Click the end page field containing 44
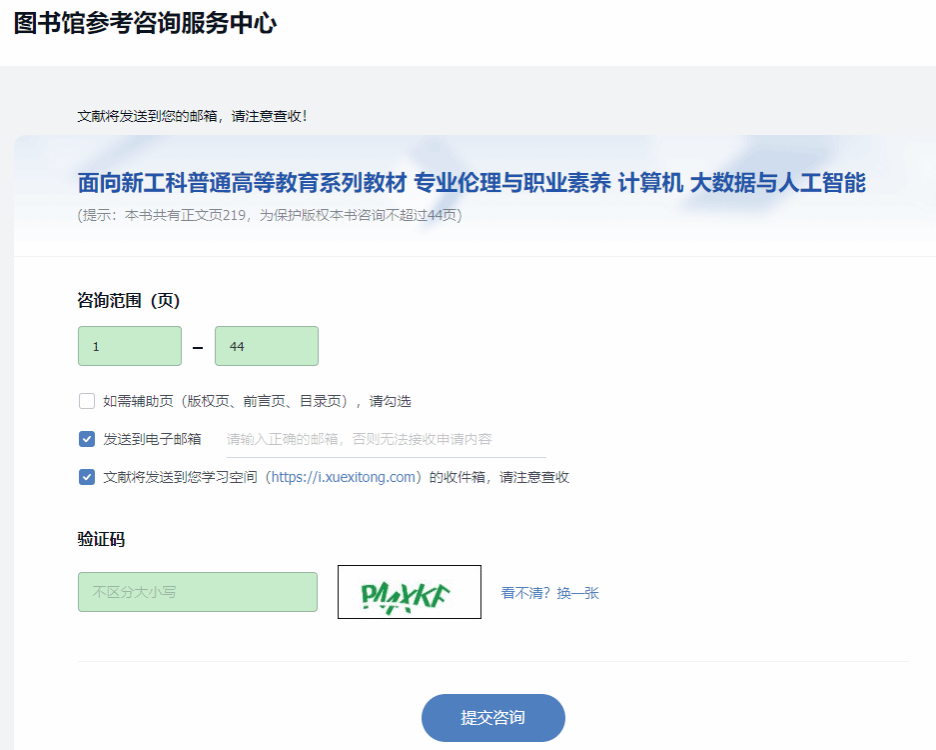Viewport: 936px width, 750px height. [x=266, y=346]
